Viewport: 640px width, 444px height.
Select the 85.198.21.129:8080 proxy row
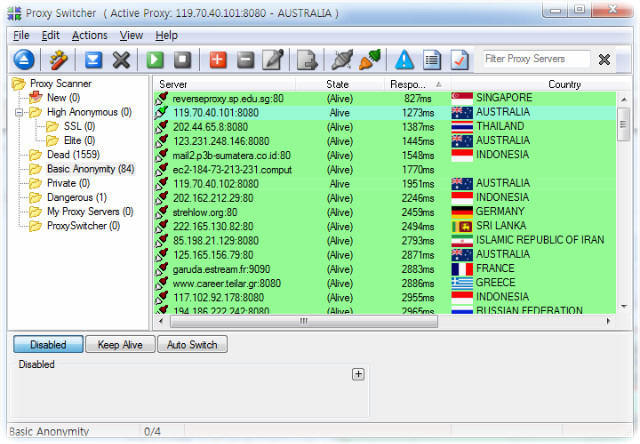tap(385, 241)
